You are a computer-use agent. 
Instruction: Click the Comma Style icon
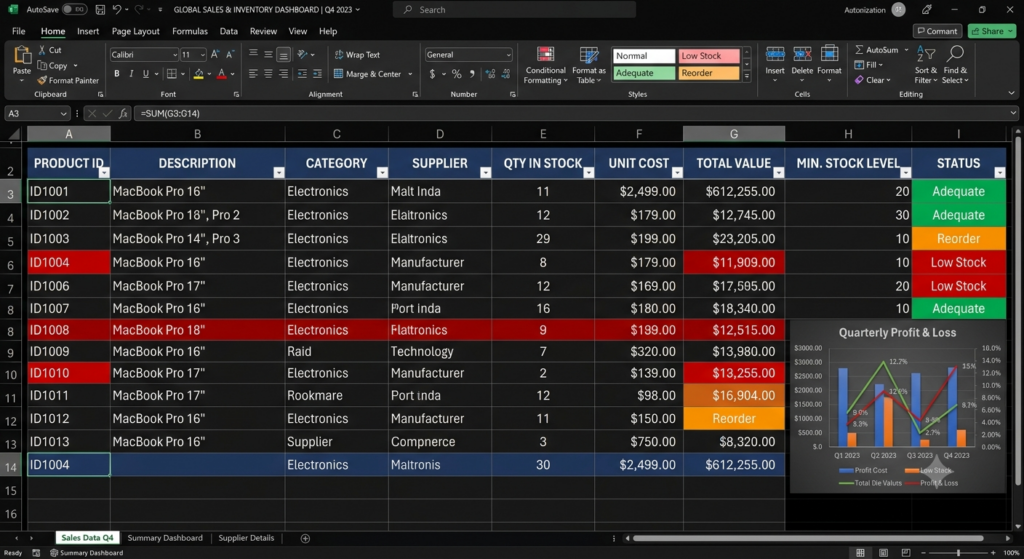[472, 74]
